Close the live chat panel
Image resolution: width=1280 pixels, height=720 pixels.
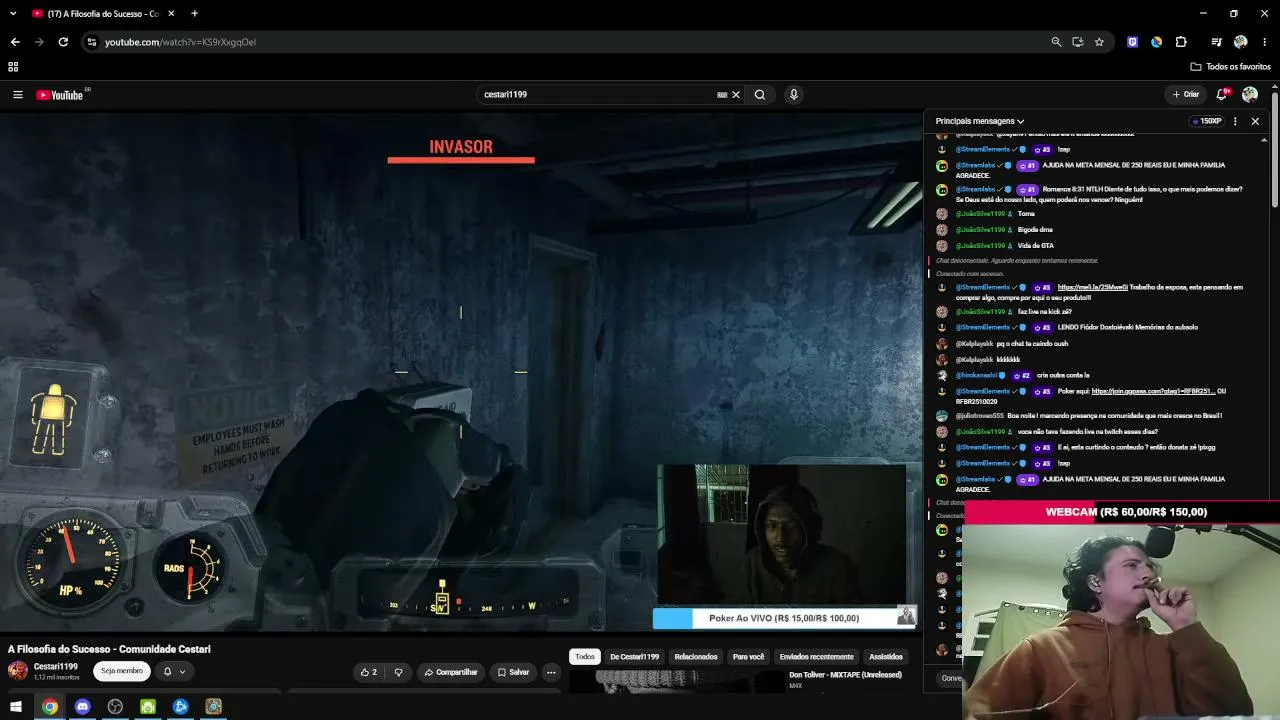coord(1255,121)
